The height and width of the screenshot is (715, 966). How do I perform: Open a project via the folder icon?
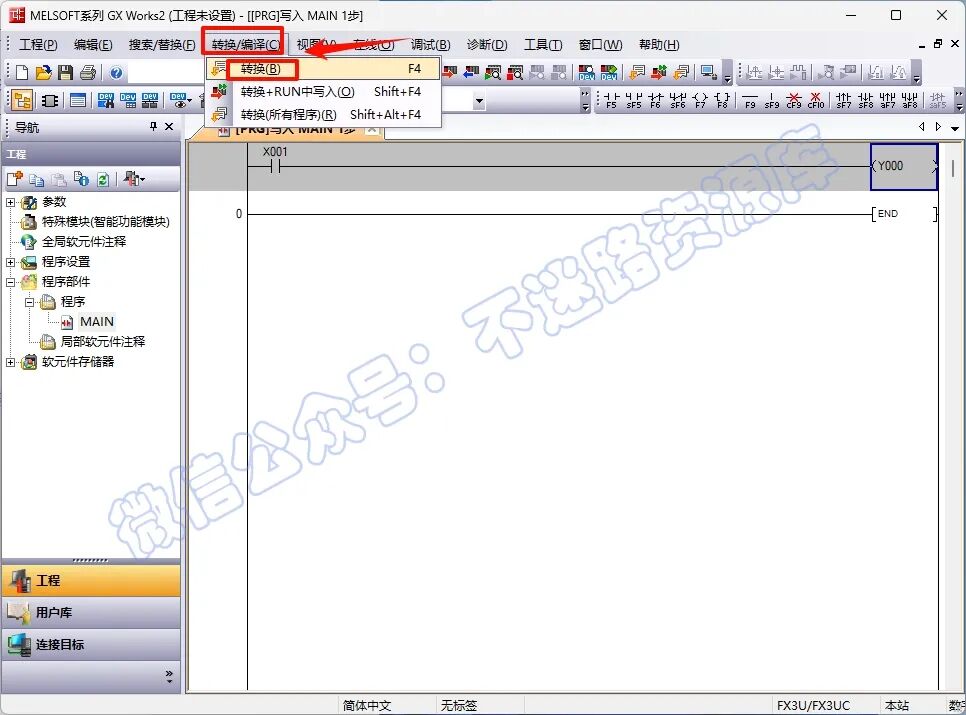pos(43,73)
